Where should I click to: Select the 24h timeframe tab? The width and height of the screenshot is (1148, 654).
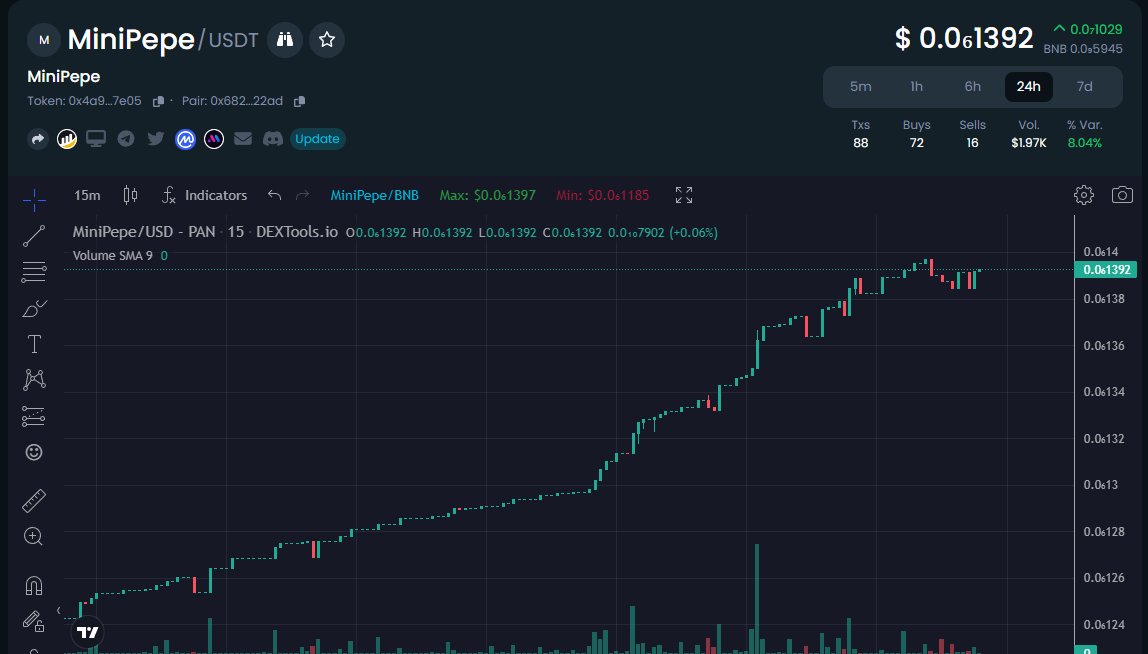1028,86
